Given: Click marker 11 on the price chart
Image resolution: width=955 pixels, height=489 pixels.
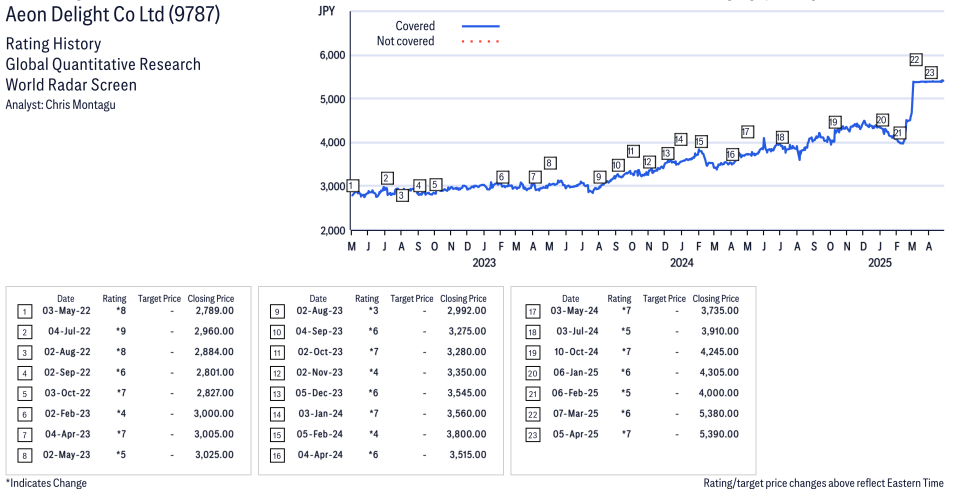Looking at the screenshot, I should (632, 151).
